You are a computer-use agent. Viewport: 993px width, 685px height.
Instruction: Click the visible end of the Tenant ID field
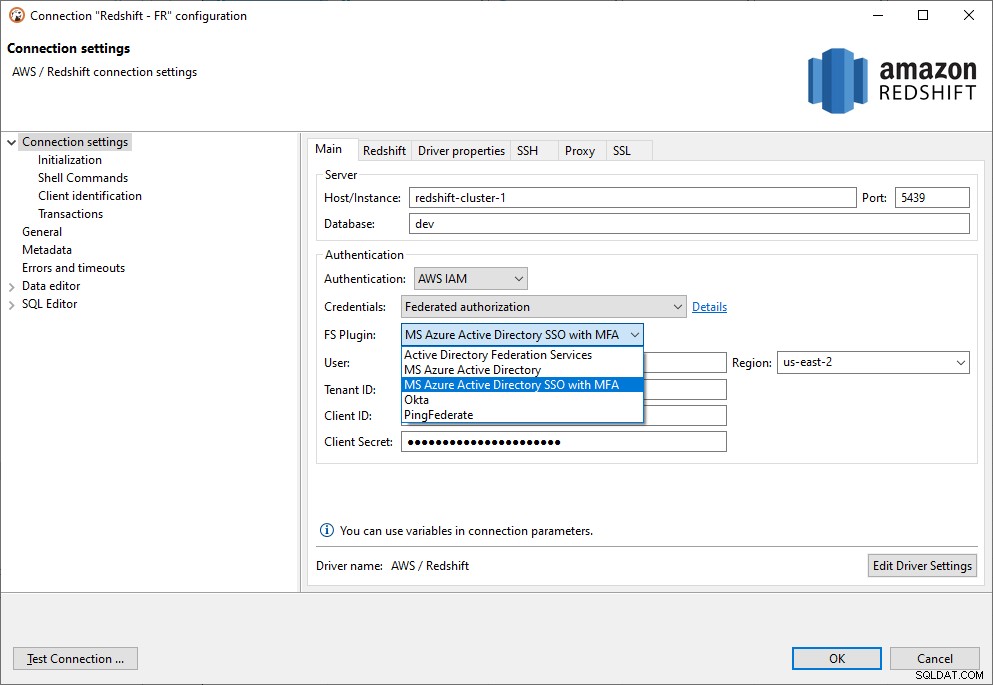[x=685, y=389]
